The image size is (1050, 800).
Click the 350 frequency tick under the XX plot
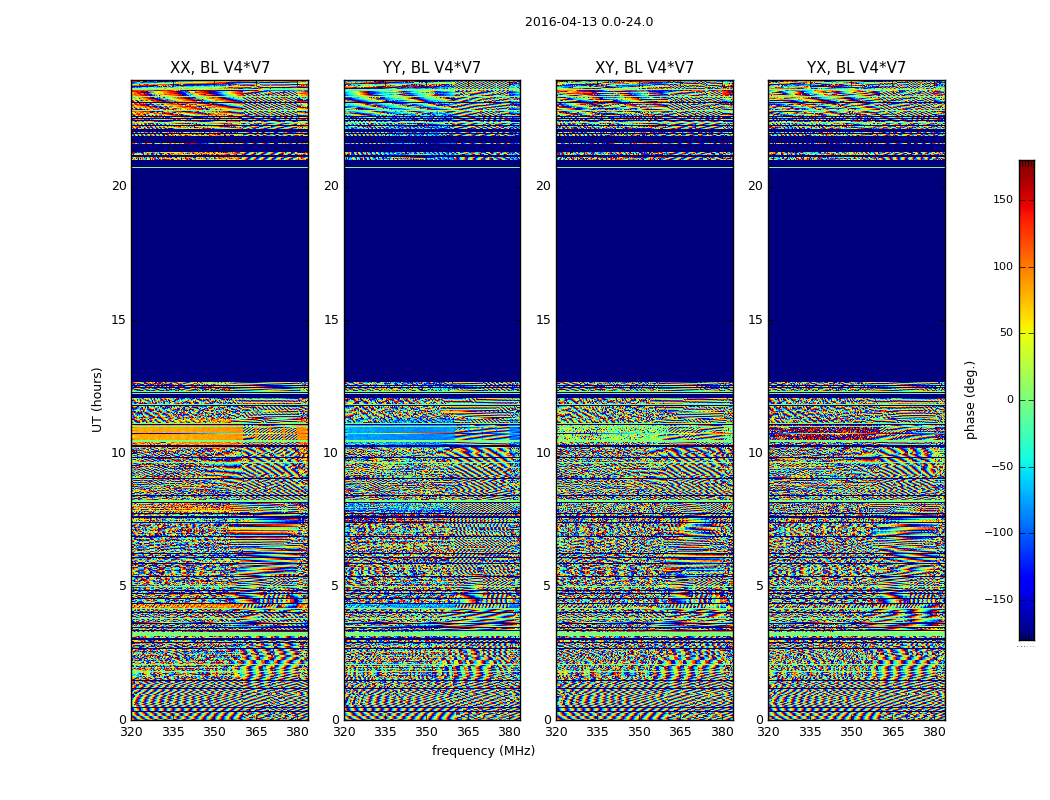[214, 732]
